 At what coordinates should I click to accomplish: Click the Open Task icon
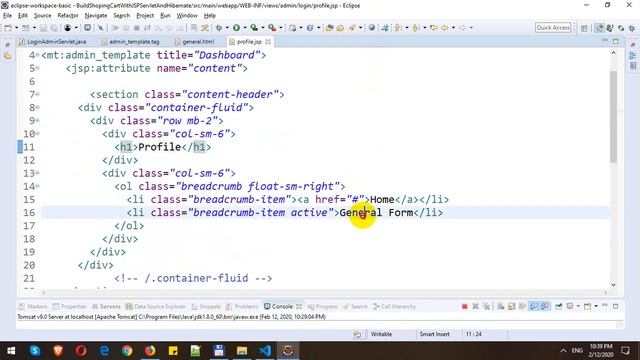tap(340, 28)
